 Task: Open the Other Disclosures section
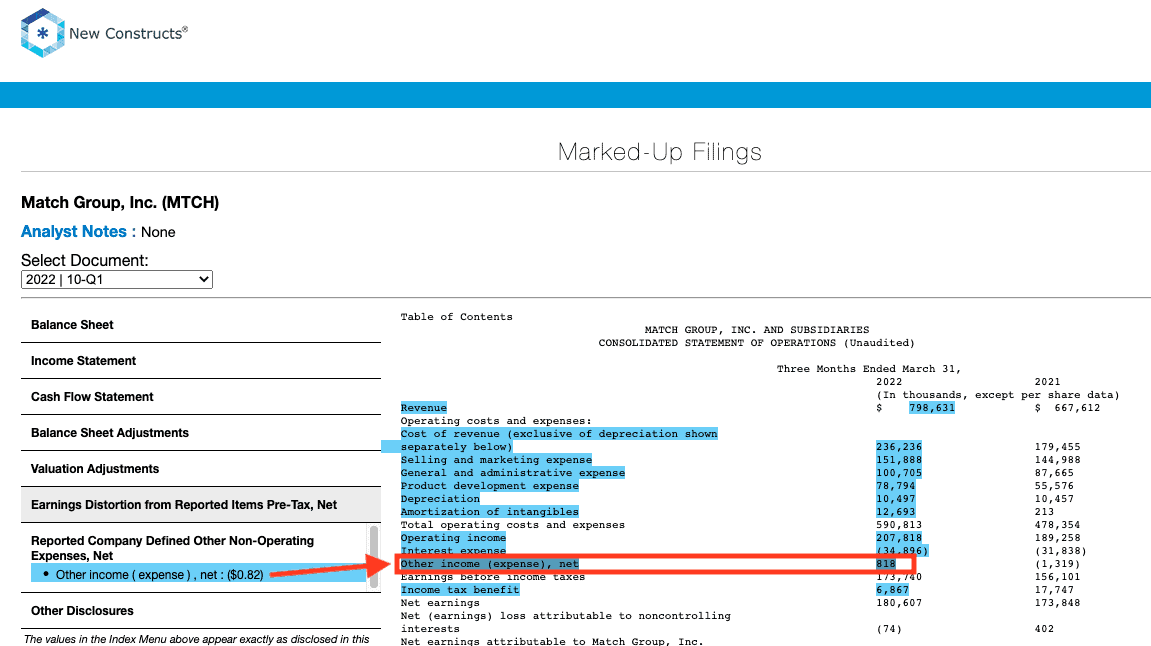tap(200, 611)
